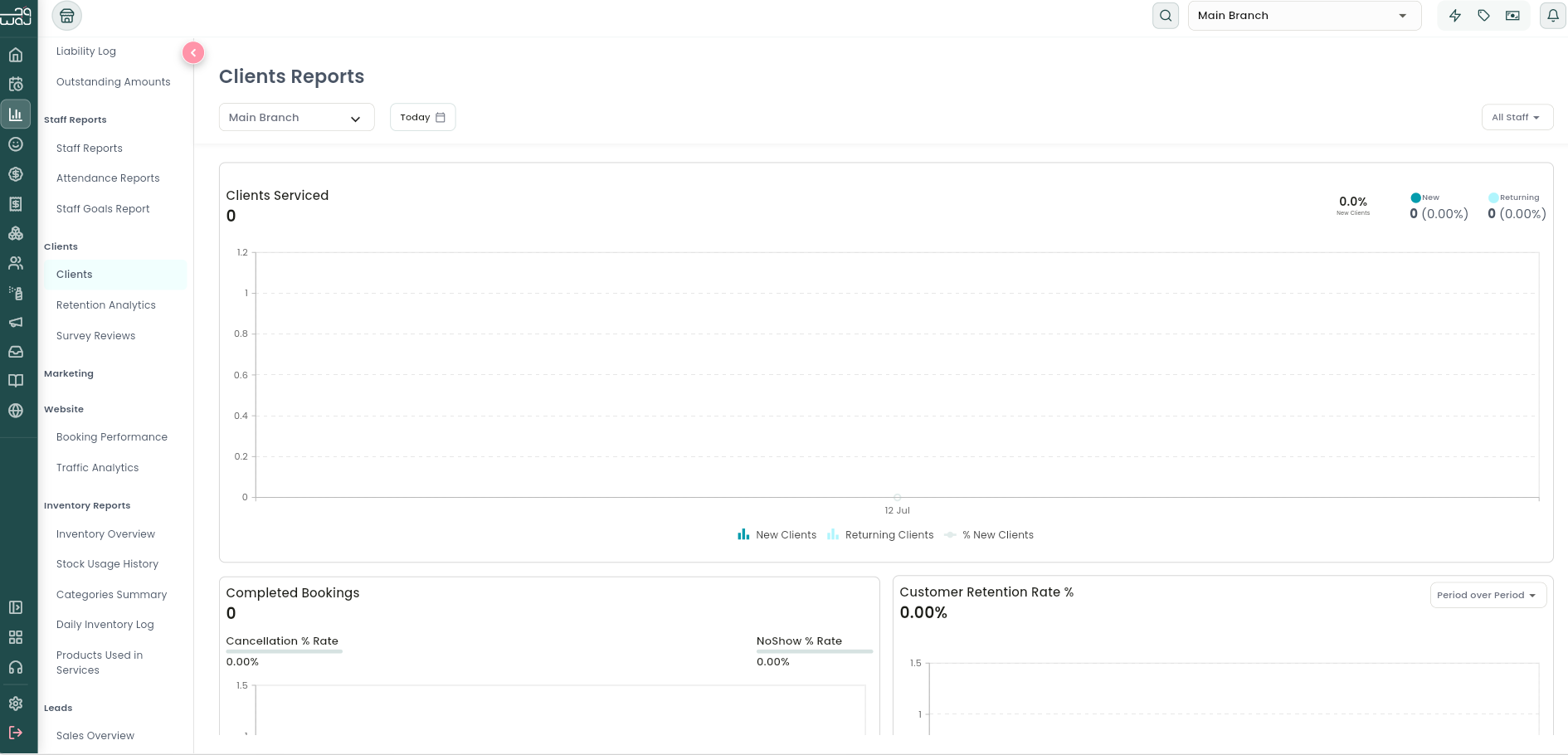Screen dimensions: 1568x755
Task: Toggle the New Clients legend series
Action: (777, 535)
